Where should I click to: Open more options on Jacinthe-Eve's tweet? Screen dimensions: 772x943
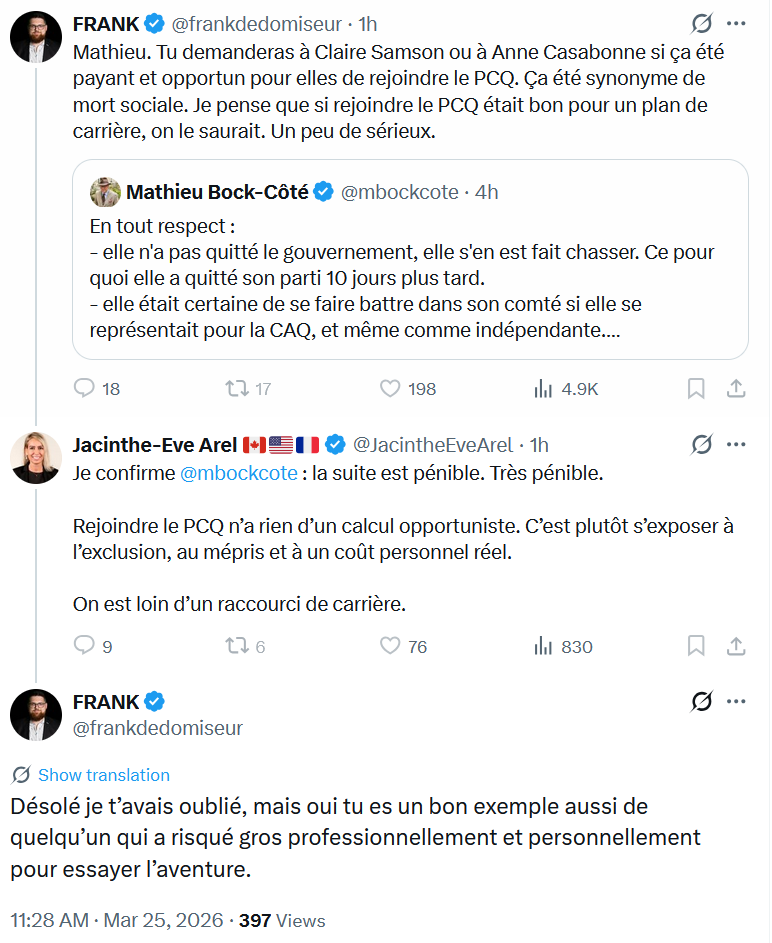736,444
